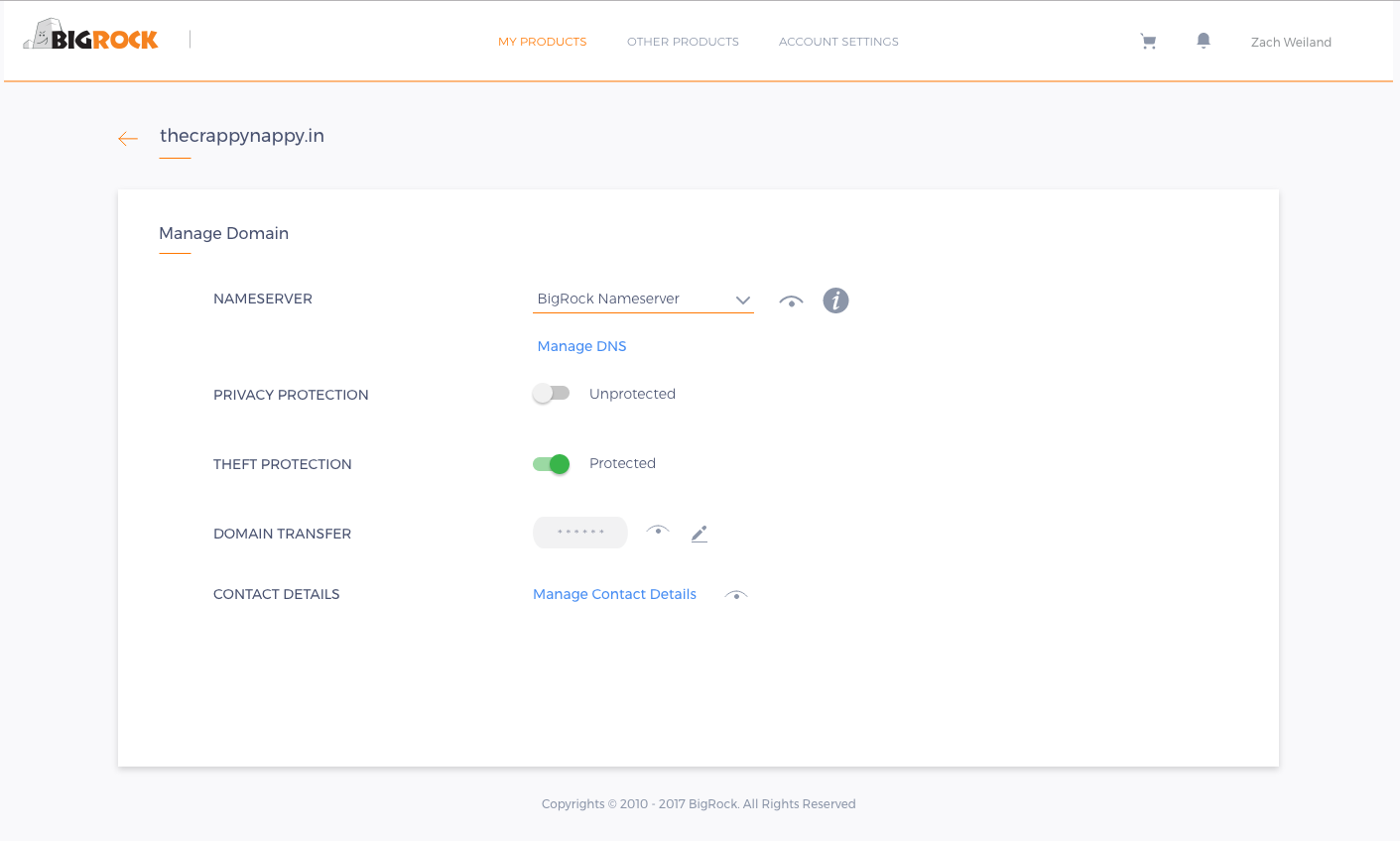Reveal the domain transfer auth code
1400x841 pixels.
tap(658, 531)
